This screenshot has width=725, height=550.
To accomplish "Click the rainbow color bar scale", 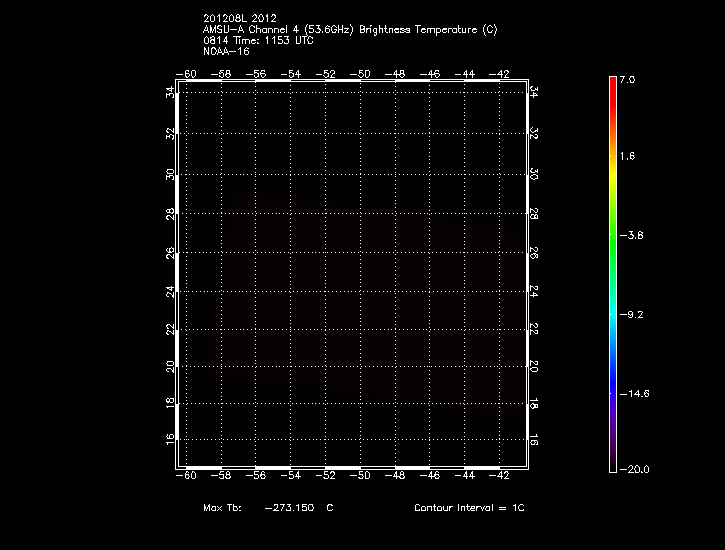I will pyautogui.click(x=613, y=273).
